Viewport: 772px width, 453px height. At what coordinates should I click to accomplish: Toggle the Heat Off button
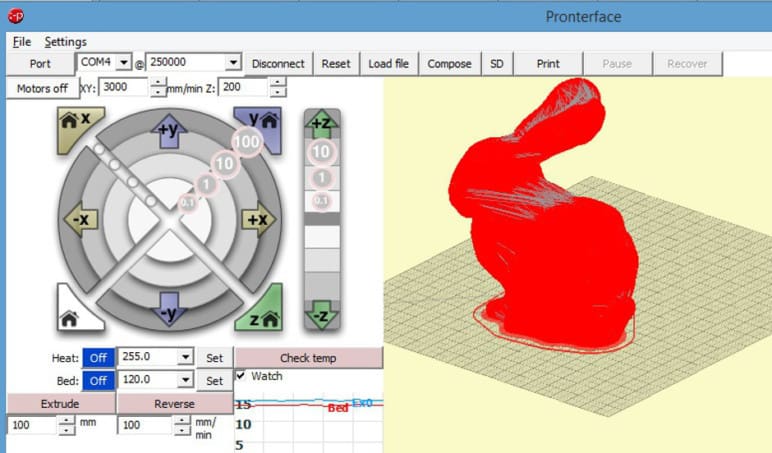point(97,357)
